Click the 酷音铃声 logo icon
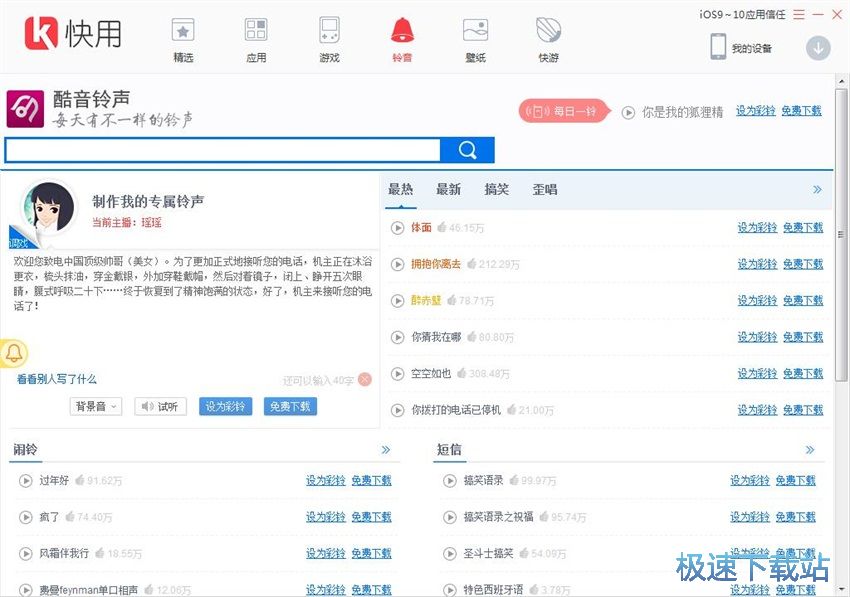 tap(25, 108)
